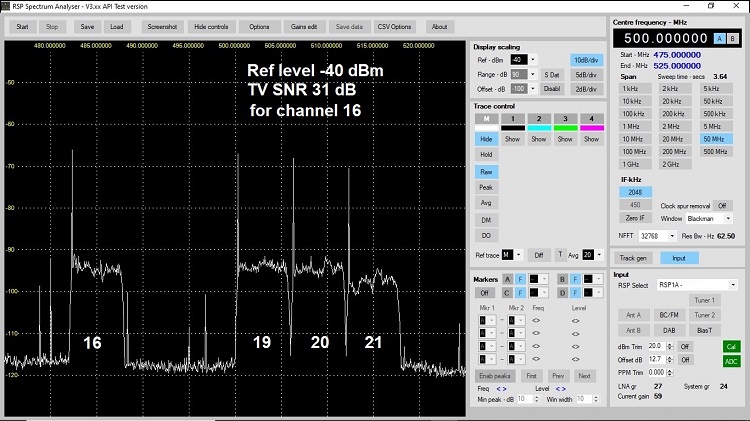The image size is (750, 421).
Task: Toggle Clock spur removal Off button
Action: point(721,205)
